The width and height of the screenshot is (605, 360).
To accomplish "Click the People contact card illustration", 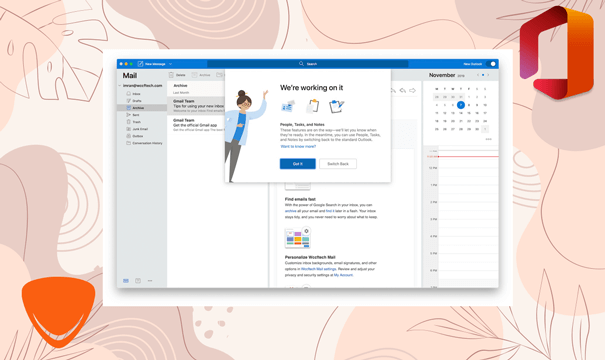I will (288, 106).
